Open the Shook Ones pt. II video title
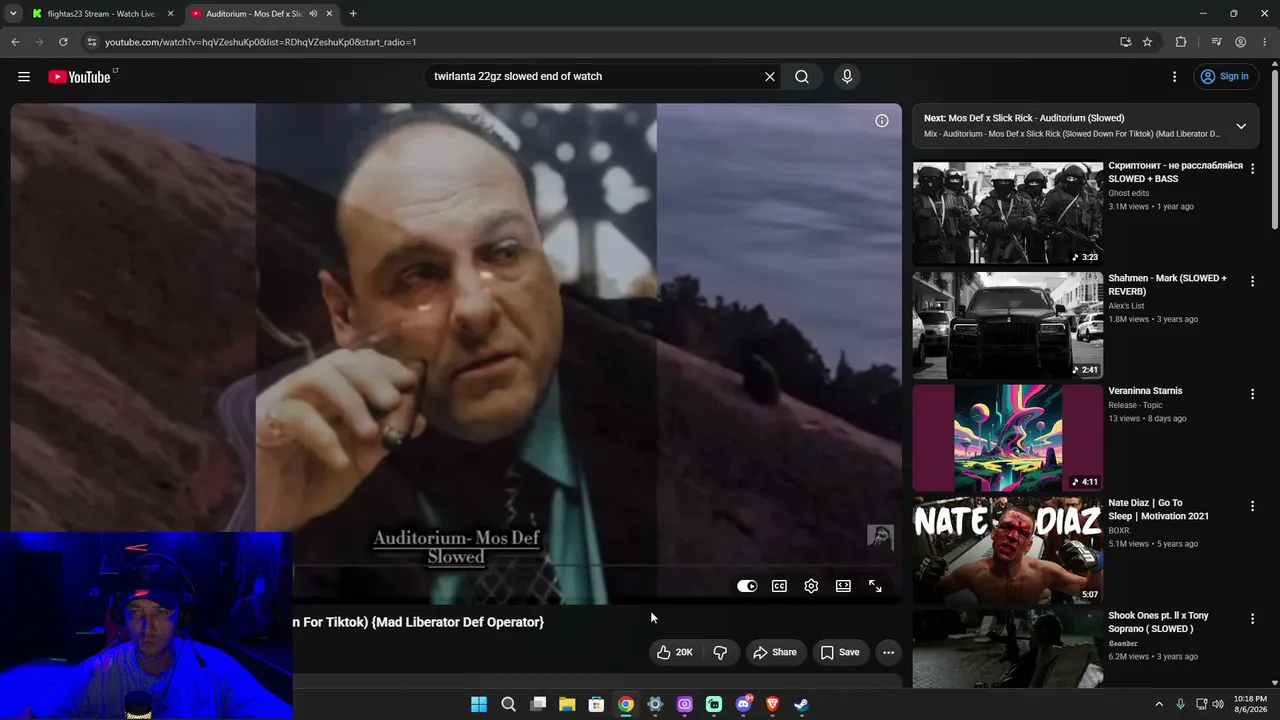 [x=1158, y=622]
